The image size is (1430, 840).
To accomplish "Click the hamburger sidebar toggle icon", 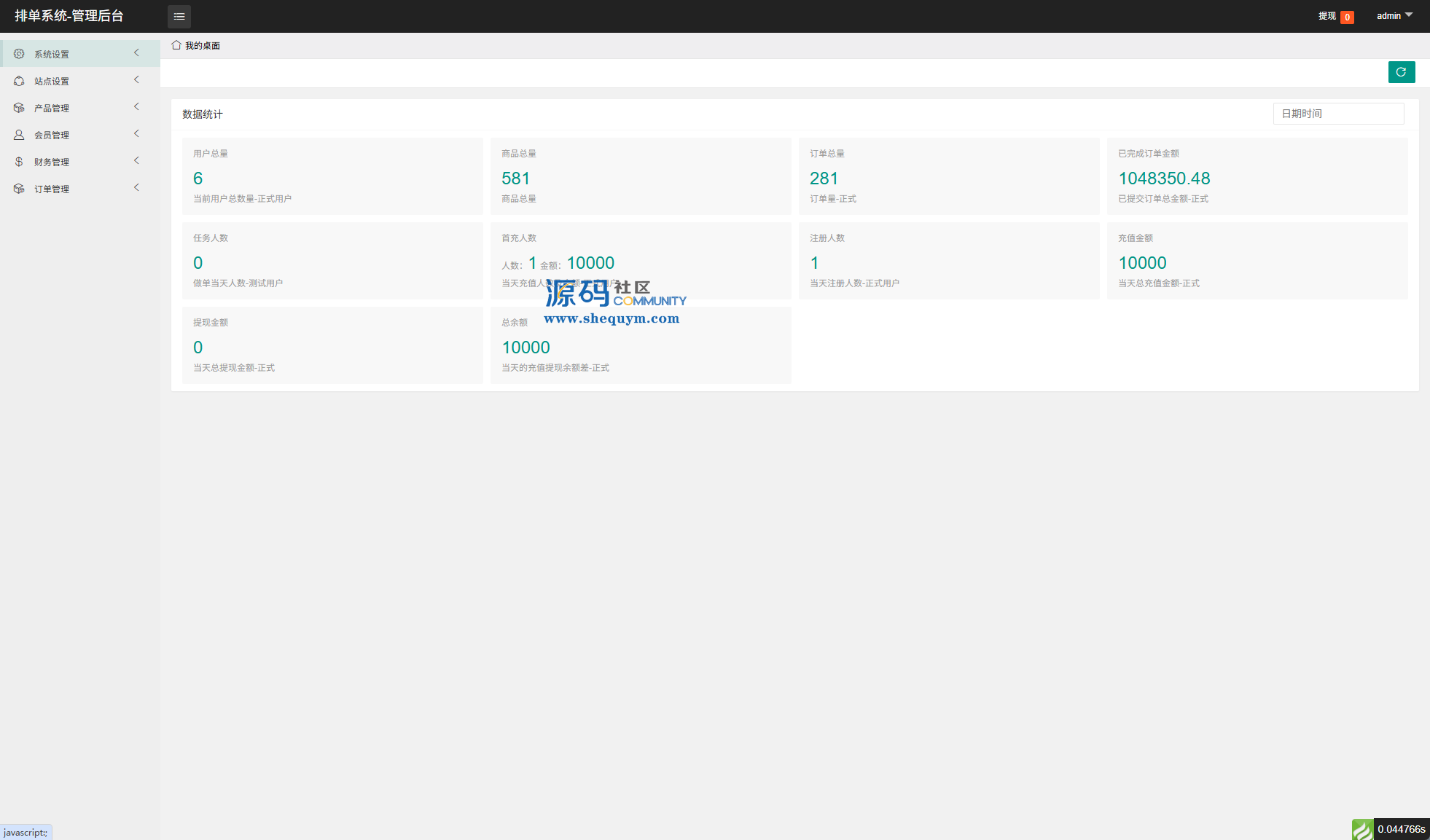I will click(179, 16).
